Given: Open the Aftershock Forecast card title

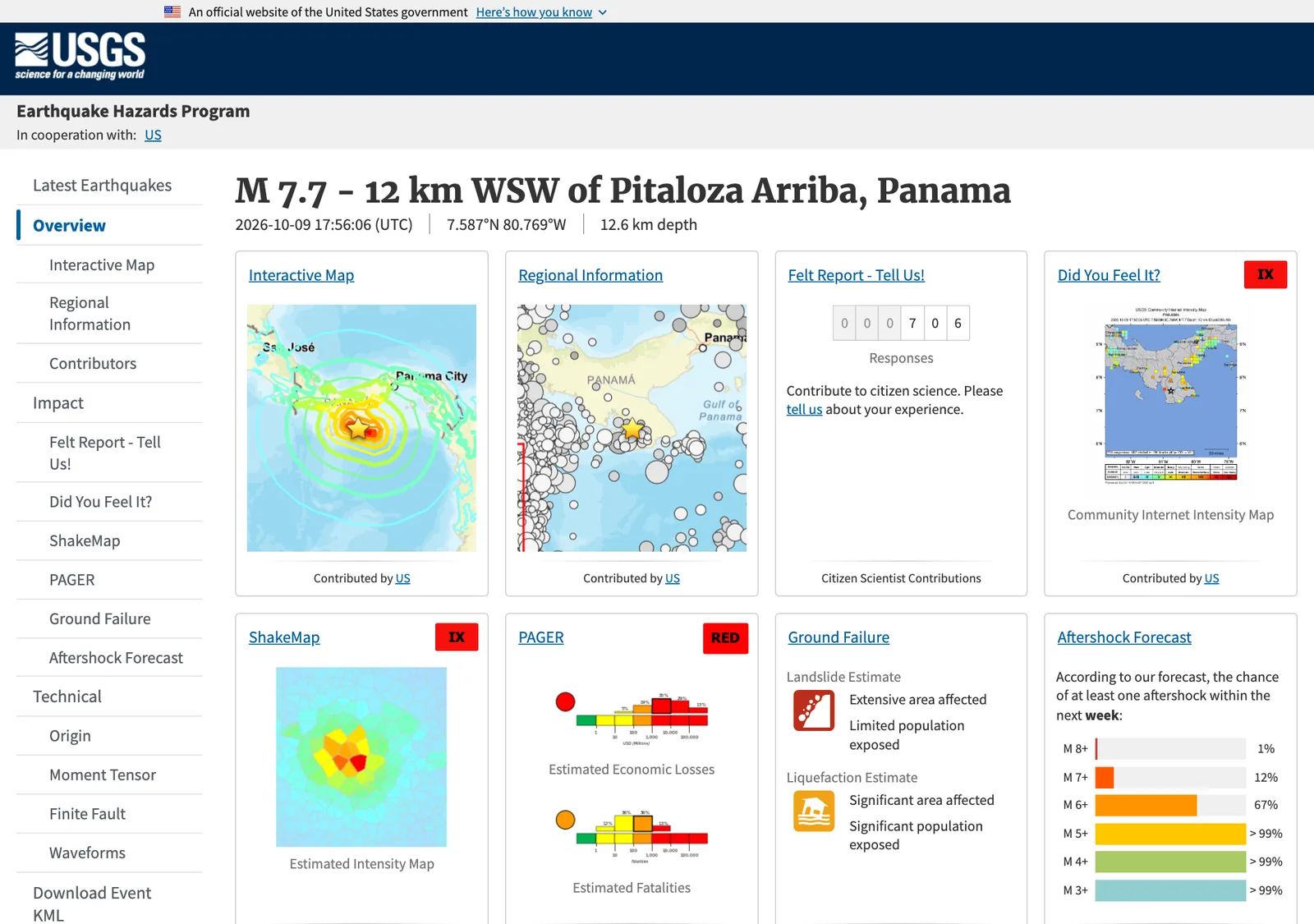Looking at the screenshot, I should (1124, 637).
